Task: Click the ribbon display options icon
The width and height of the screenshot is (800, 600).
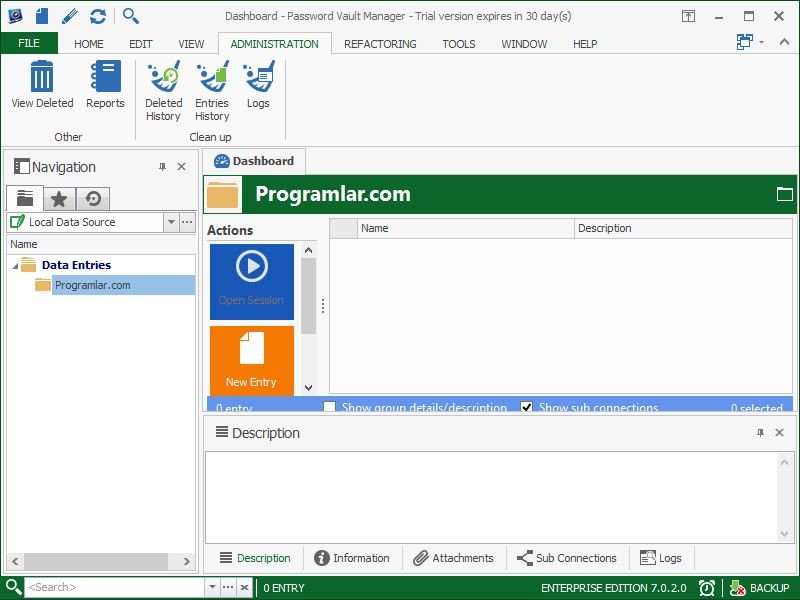Action: tap(688, 16)
